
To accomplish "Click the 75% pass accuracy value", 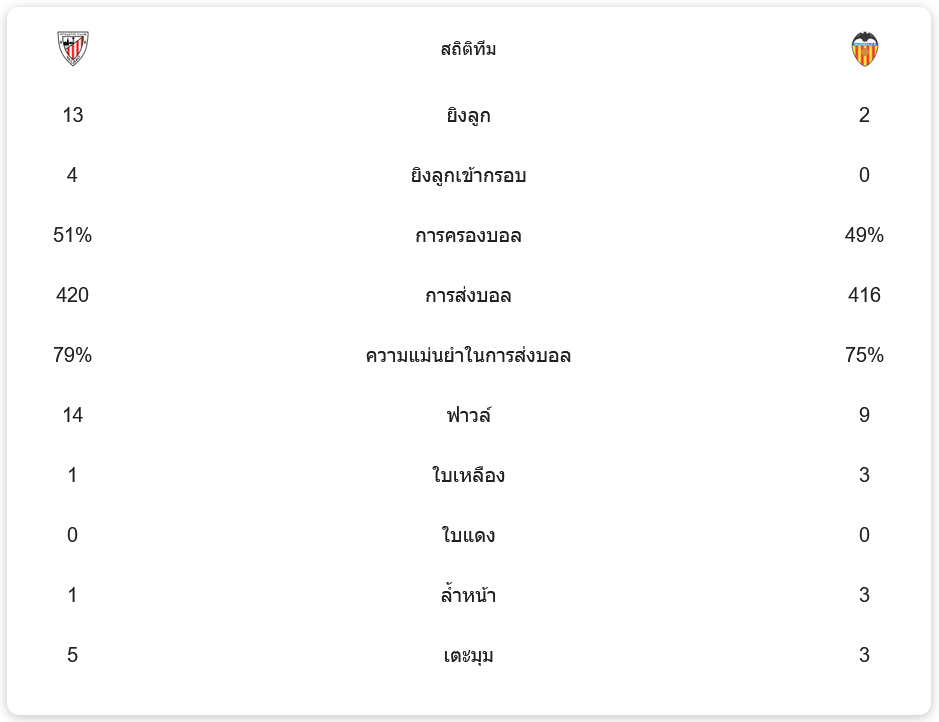I will click(864, 355).
